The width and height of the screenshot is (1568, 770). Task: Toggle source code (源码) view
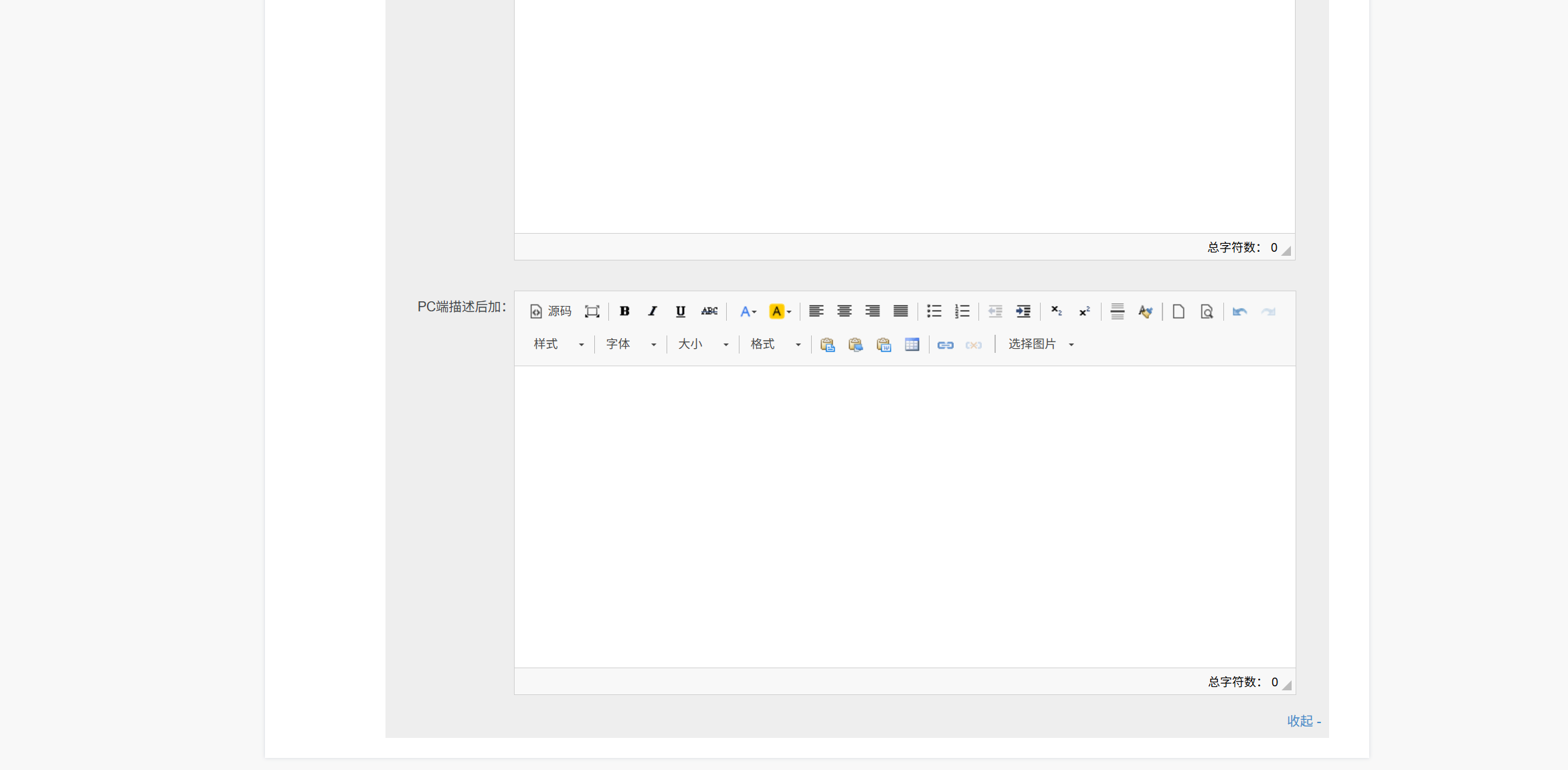[550, 311]
